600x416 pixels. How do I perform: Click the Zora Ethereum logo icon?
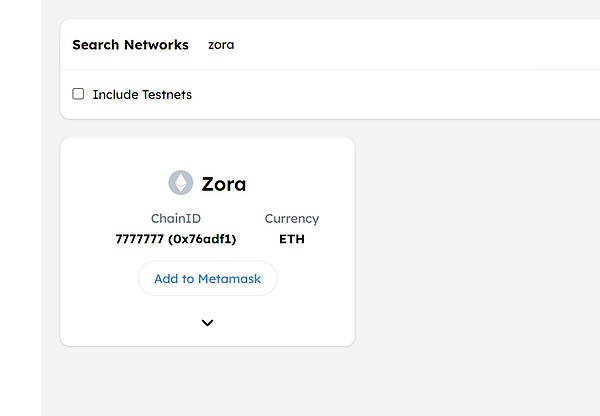click(180, 183)
